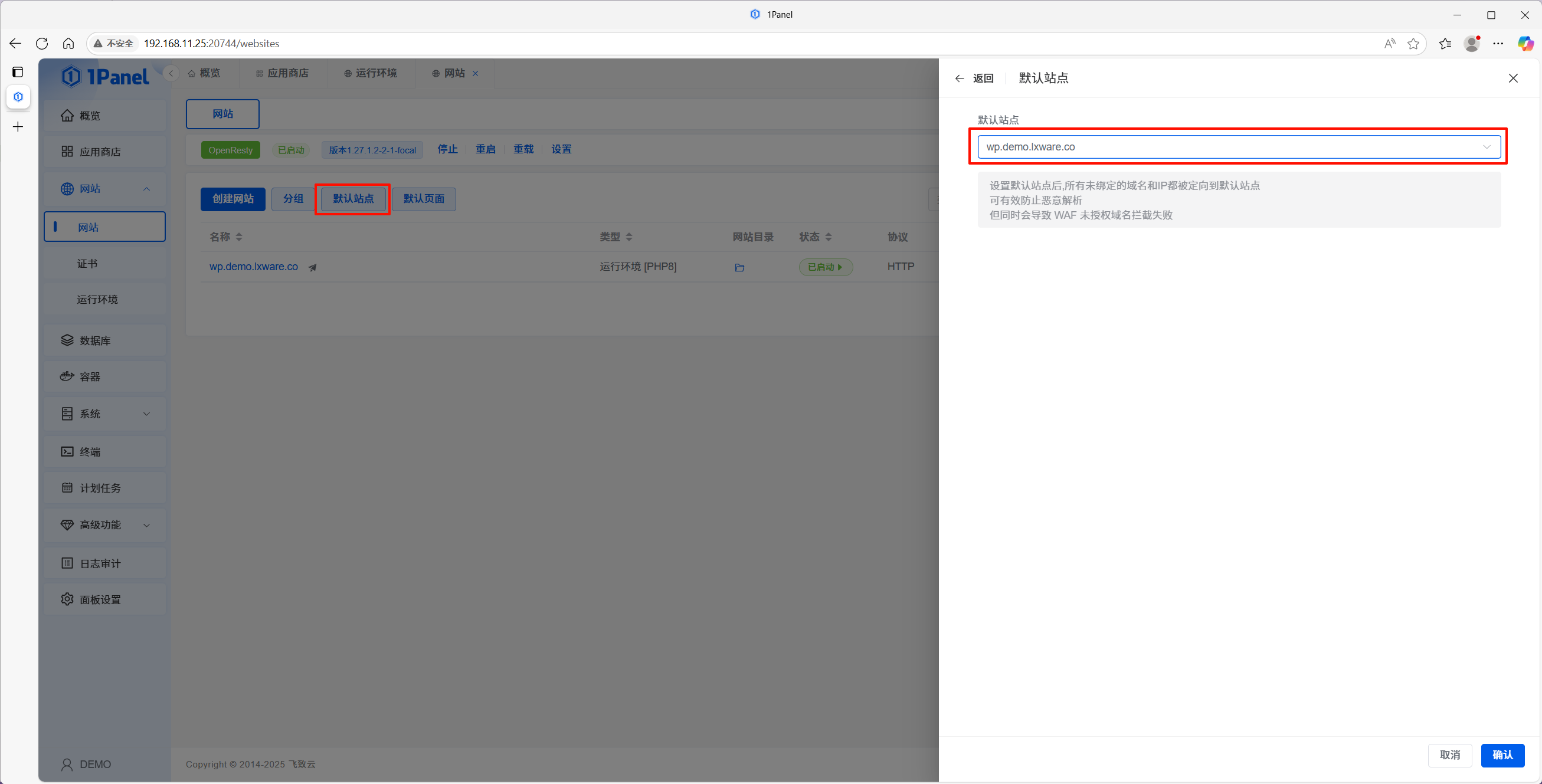
Task: Click 取消 in the drawer
Action: click(1450, 755)
